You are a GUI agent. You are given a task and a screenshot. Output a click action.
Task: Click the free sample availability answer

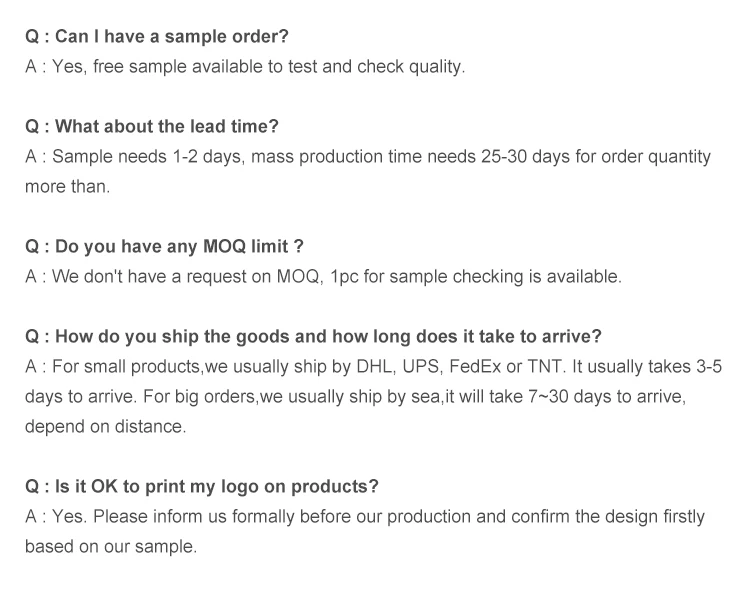[245, 67]
